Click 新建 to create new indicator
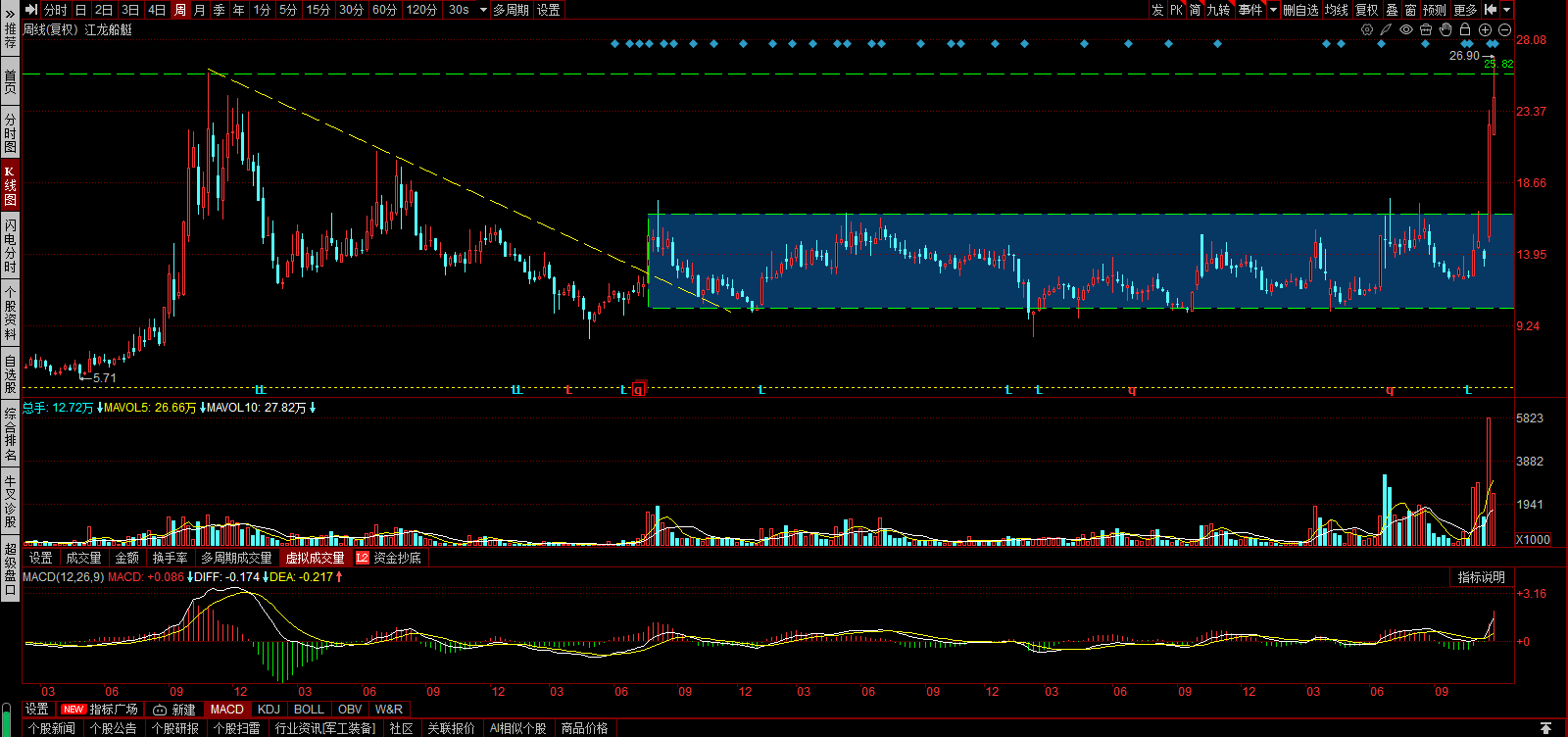 (175, 709)
